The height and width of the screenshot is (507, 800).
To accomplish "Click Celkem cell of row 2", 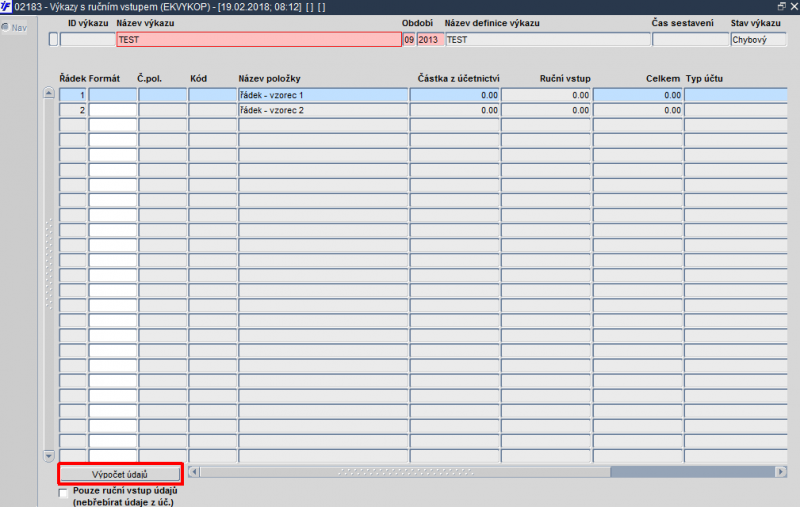I will (x=638, y=110).
